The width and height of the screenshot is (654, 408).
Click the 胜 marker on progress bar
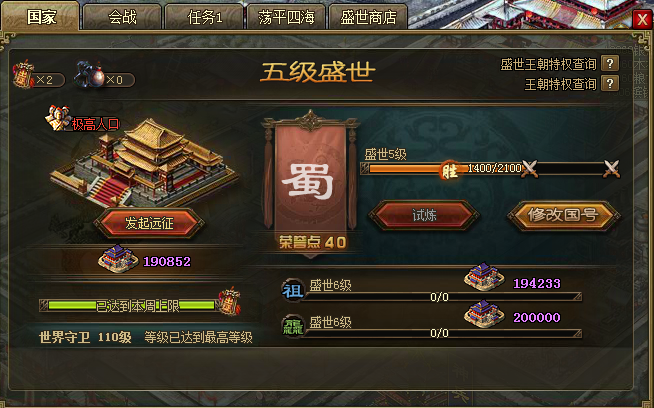[x=449, y=169]
